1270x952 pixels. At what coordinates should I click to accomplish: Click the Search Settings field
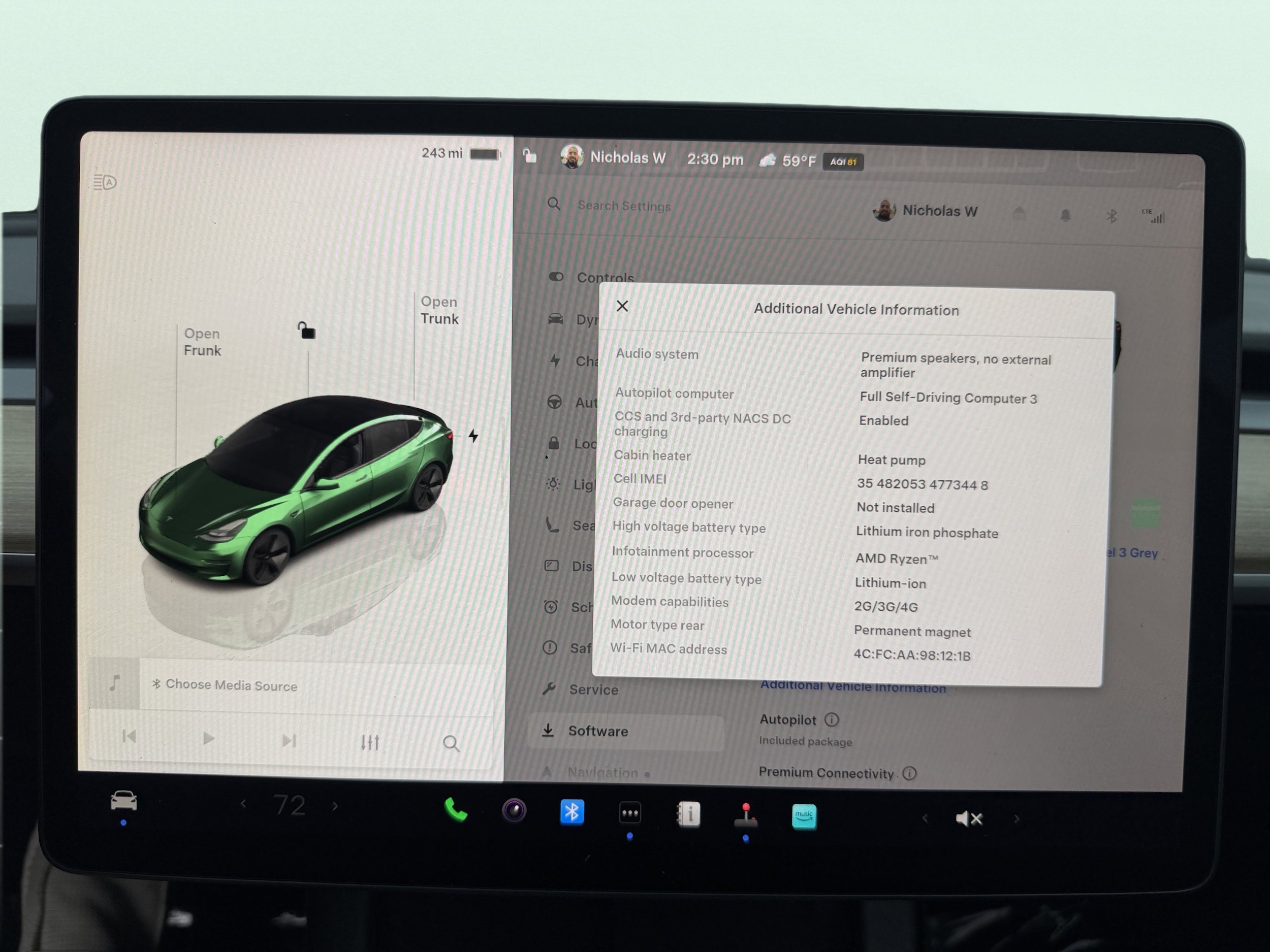[x=624, y=206]
